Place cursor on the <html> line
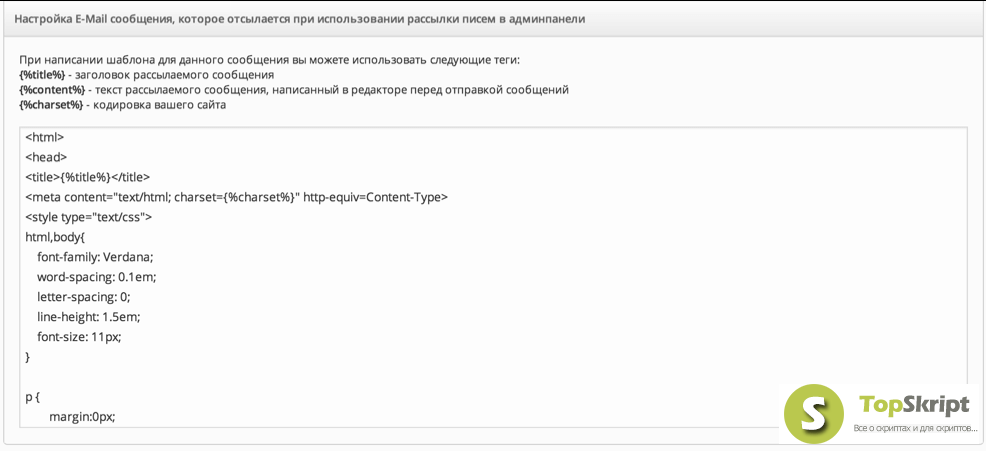 [x=45, y=137]
